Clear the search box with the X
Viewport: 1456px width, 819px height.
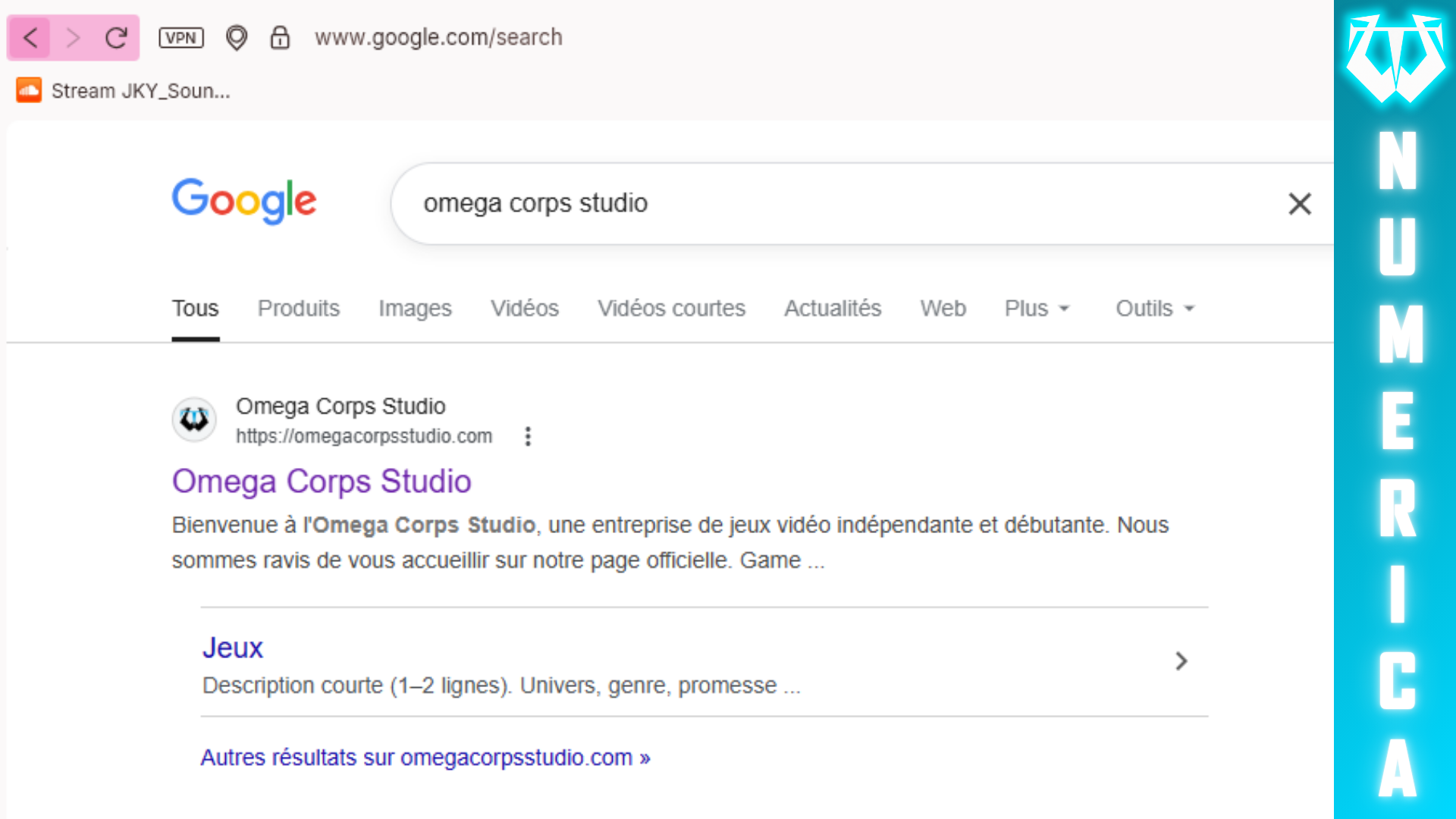tap(1300, 203)
